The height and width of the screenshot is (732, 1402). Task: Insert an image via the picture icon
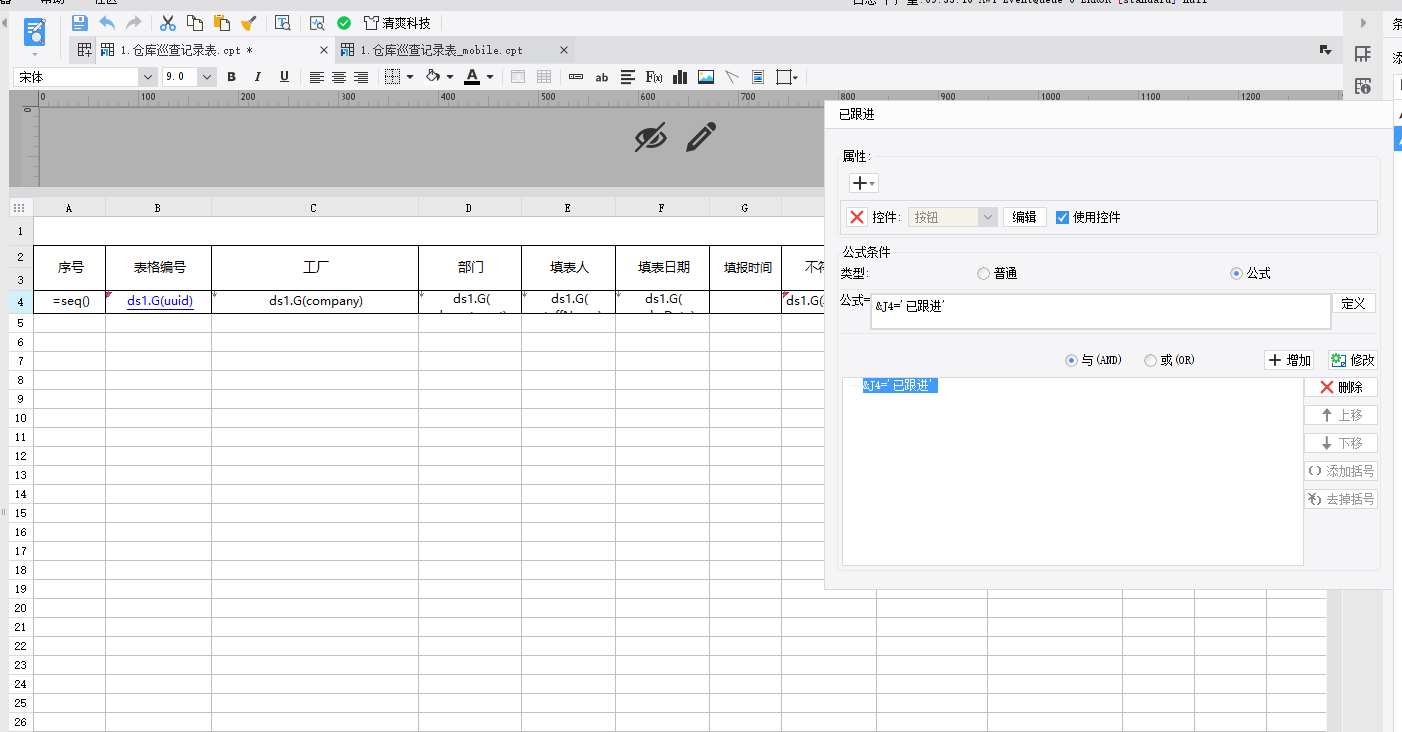pos(706,77)
